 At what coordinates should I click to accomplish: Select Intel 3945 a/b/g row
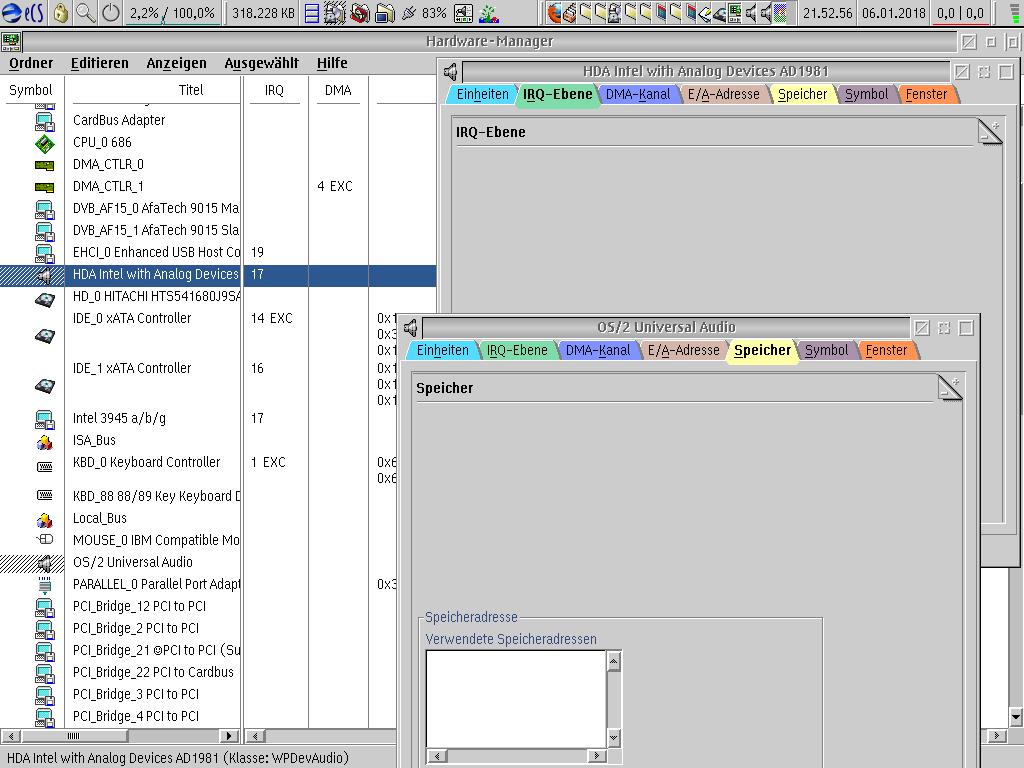pyautogui.click(x=119, y=419)
